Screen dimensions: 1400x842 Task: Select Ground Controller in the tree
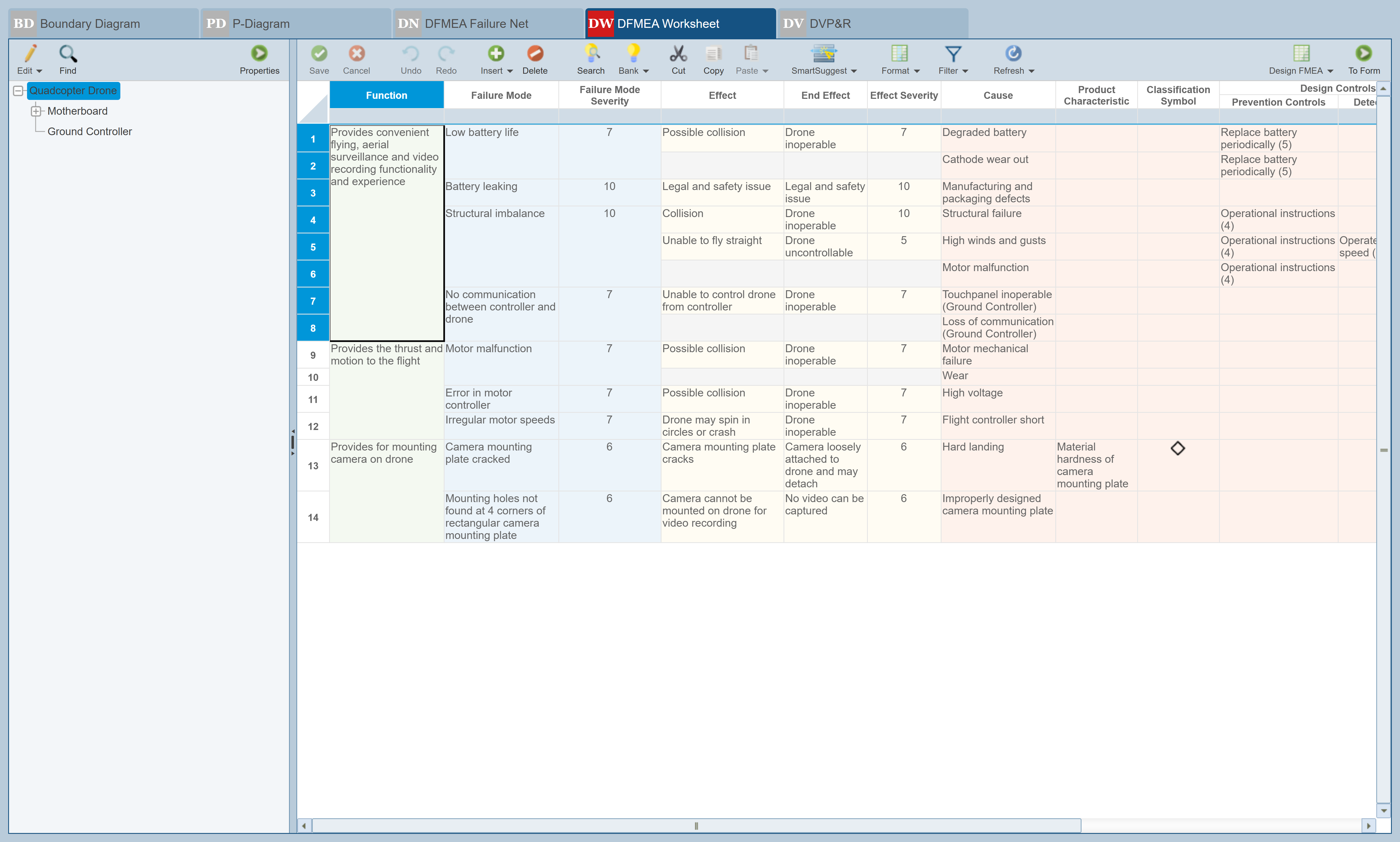pyautogui.click(x=90, y=132)
